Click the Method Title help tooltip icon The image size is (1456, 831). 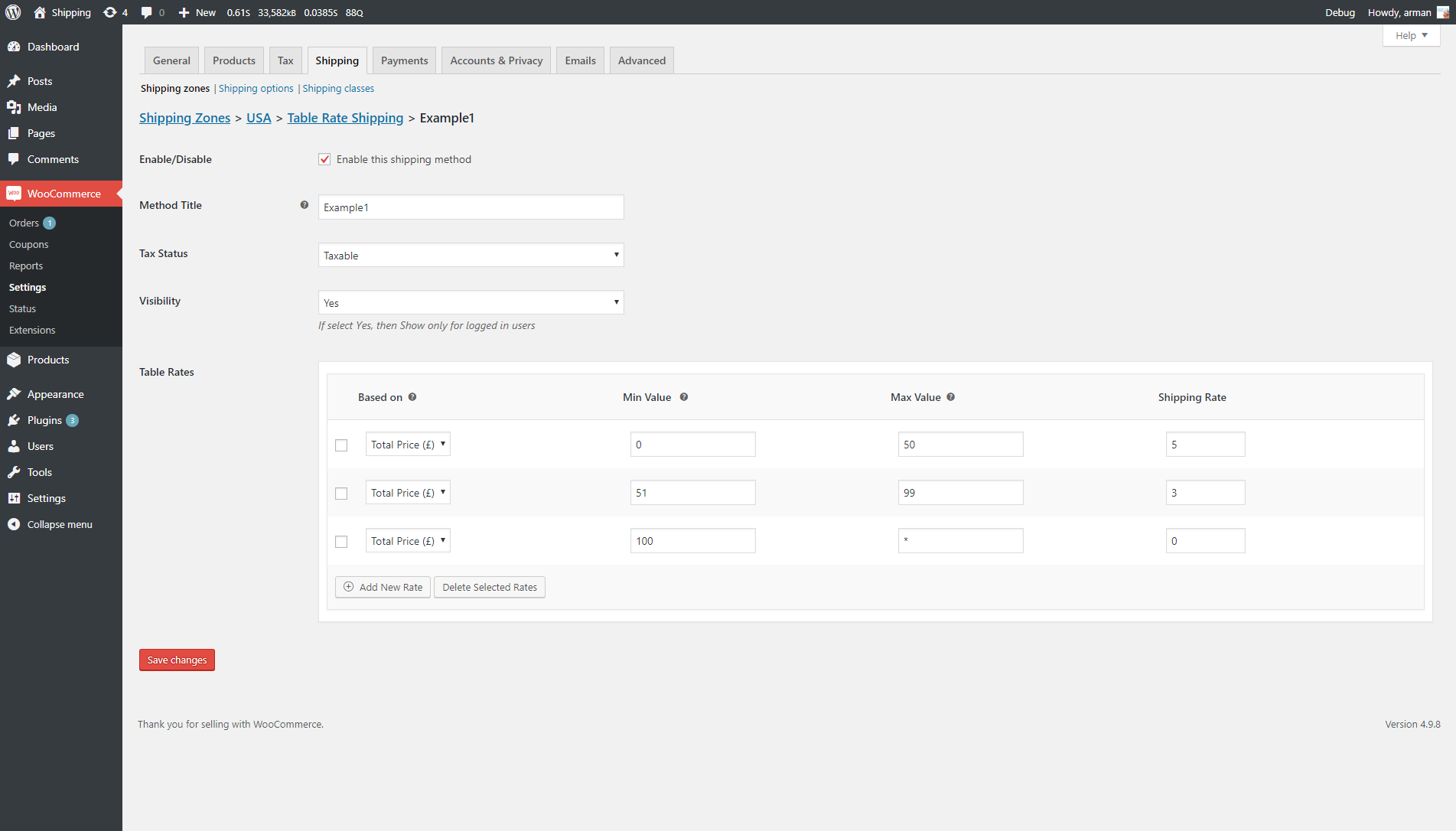click(305, 205)
